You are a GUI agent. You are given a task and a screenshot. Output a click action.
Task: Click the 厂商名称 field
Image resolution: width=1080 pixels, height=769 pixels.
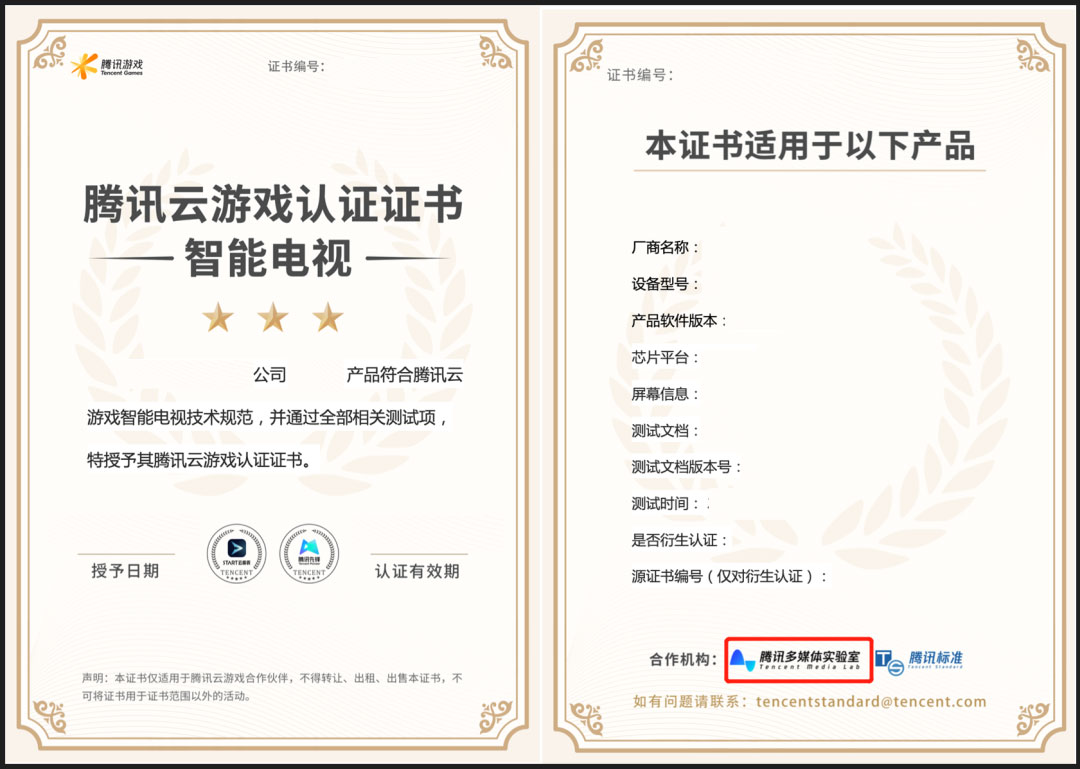tap(666, 247)
